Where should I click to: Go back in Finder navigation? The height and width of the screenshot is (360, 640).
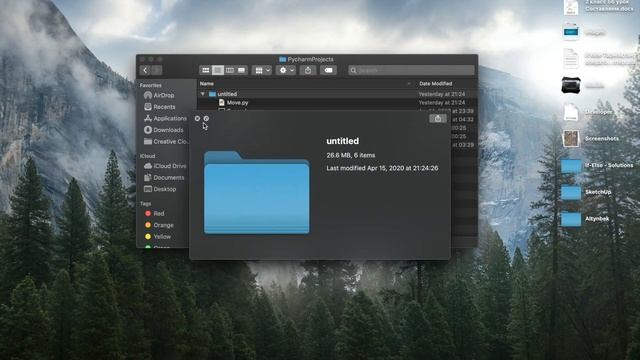tap(145, 71)
